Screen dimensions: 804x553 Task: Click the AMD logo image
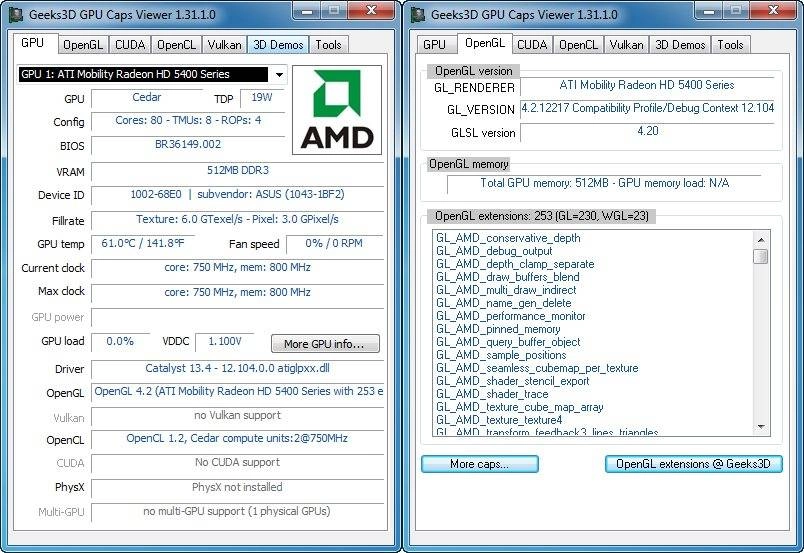[337, 110]
